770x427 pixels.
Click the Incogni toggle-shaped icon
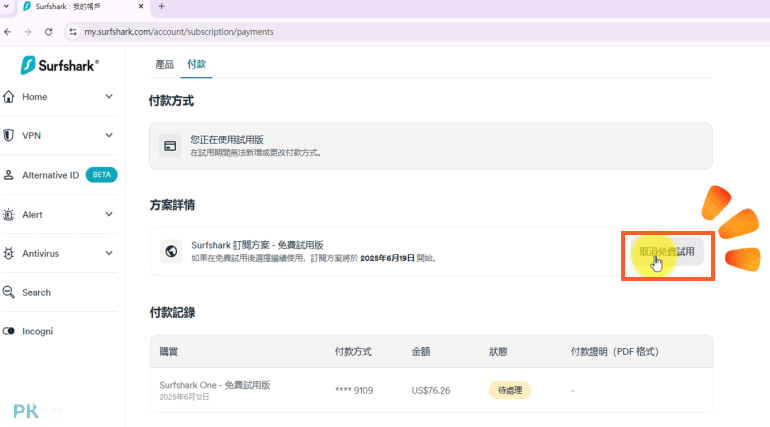coord(8,331)
